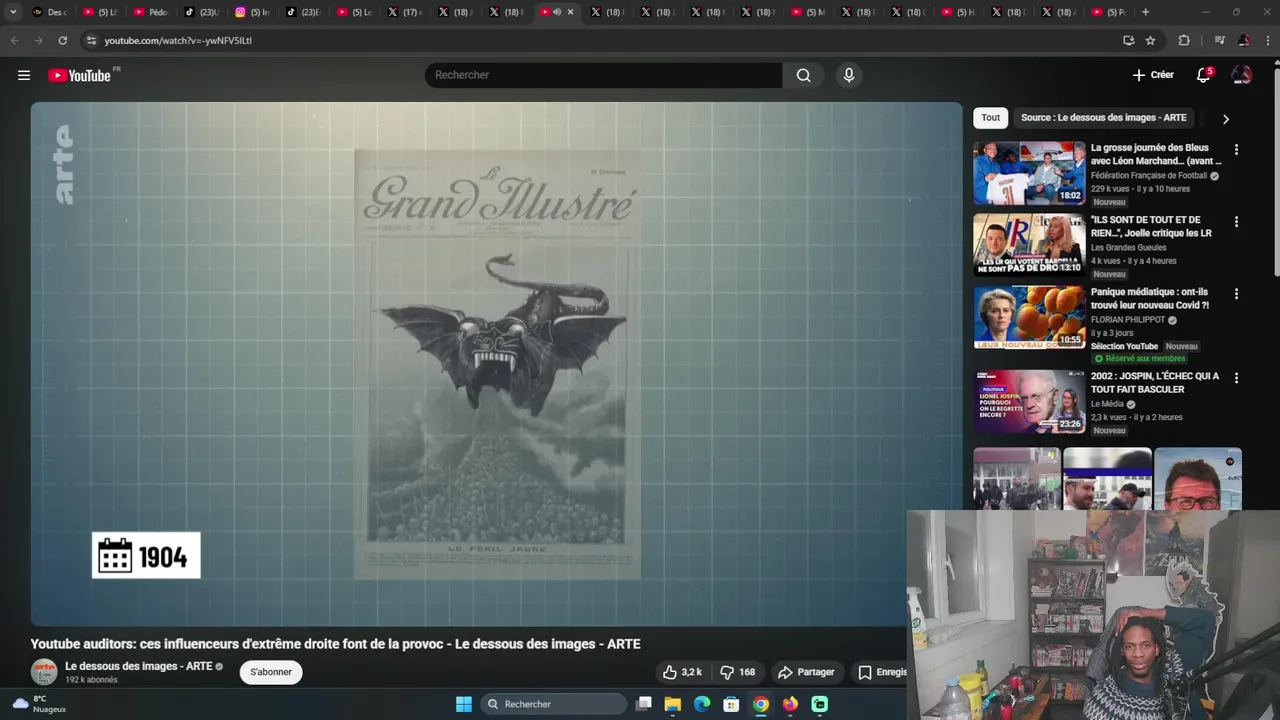
Task: Click the Créer button
Action: [x=1153, y=75]
